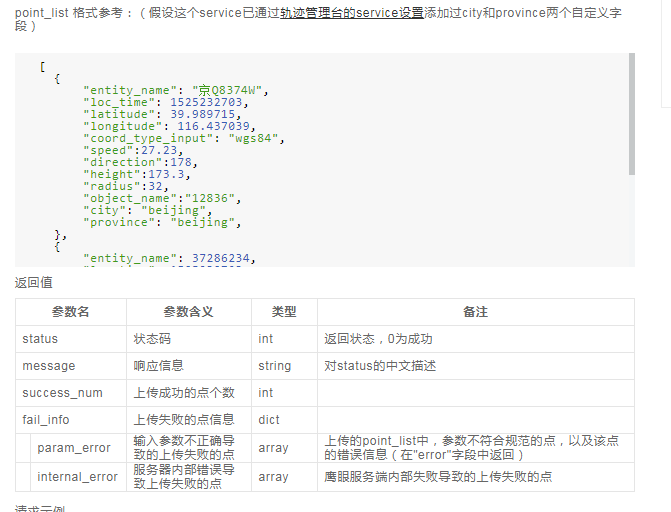Click the speed value 27.23

point(159,150)
